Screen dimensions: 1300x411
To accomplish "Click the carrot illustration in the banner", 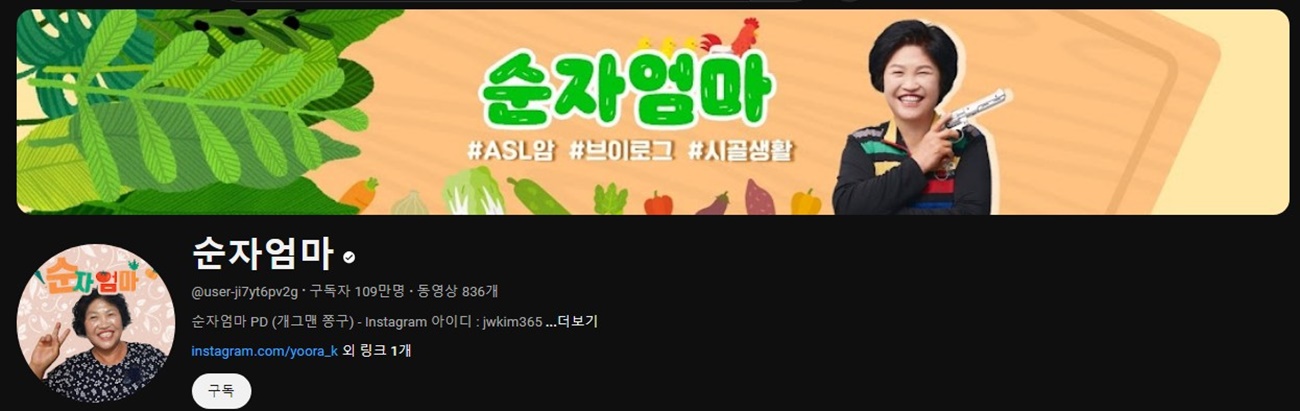I will (x=358, y=193).
